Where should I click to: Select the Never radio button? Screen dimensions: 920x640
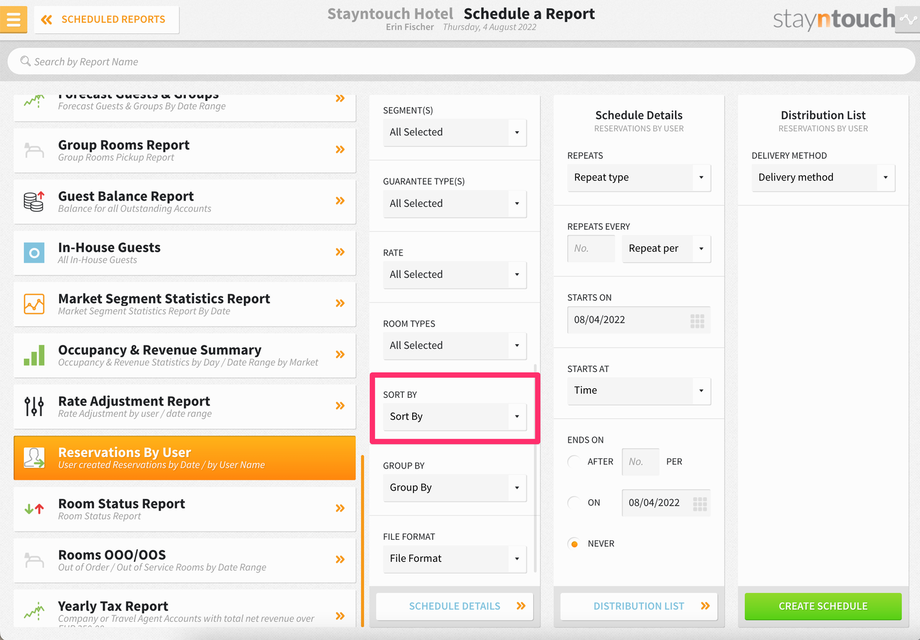pos(574,544)
